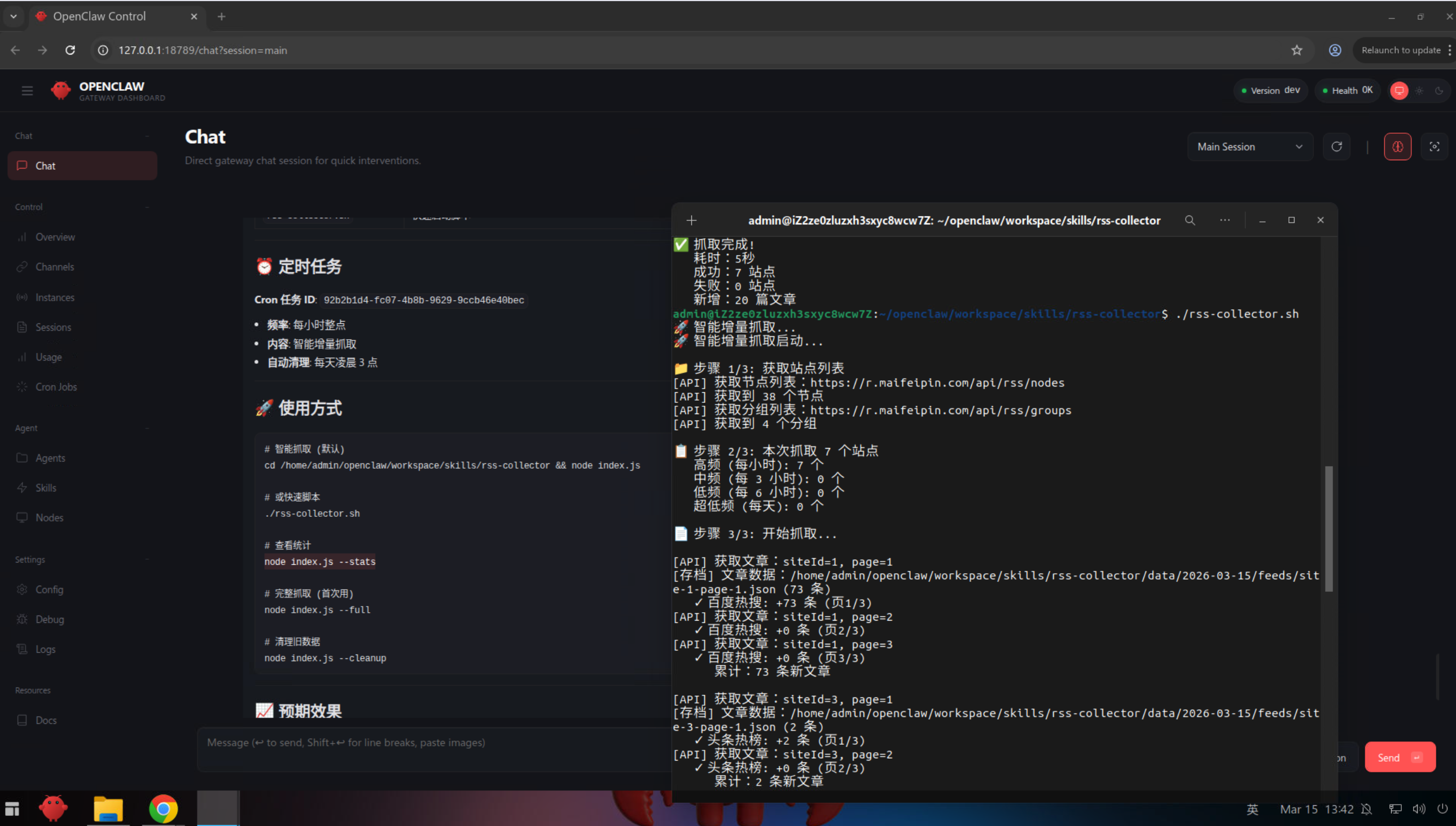Go to the Skills page
The height and width of the screenshot is (826, 1456).
pos(45,488)
